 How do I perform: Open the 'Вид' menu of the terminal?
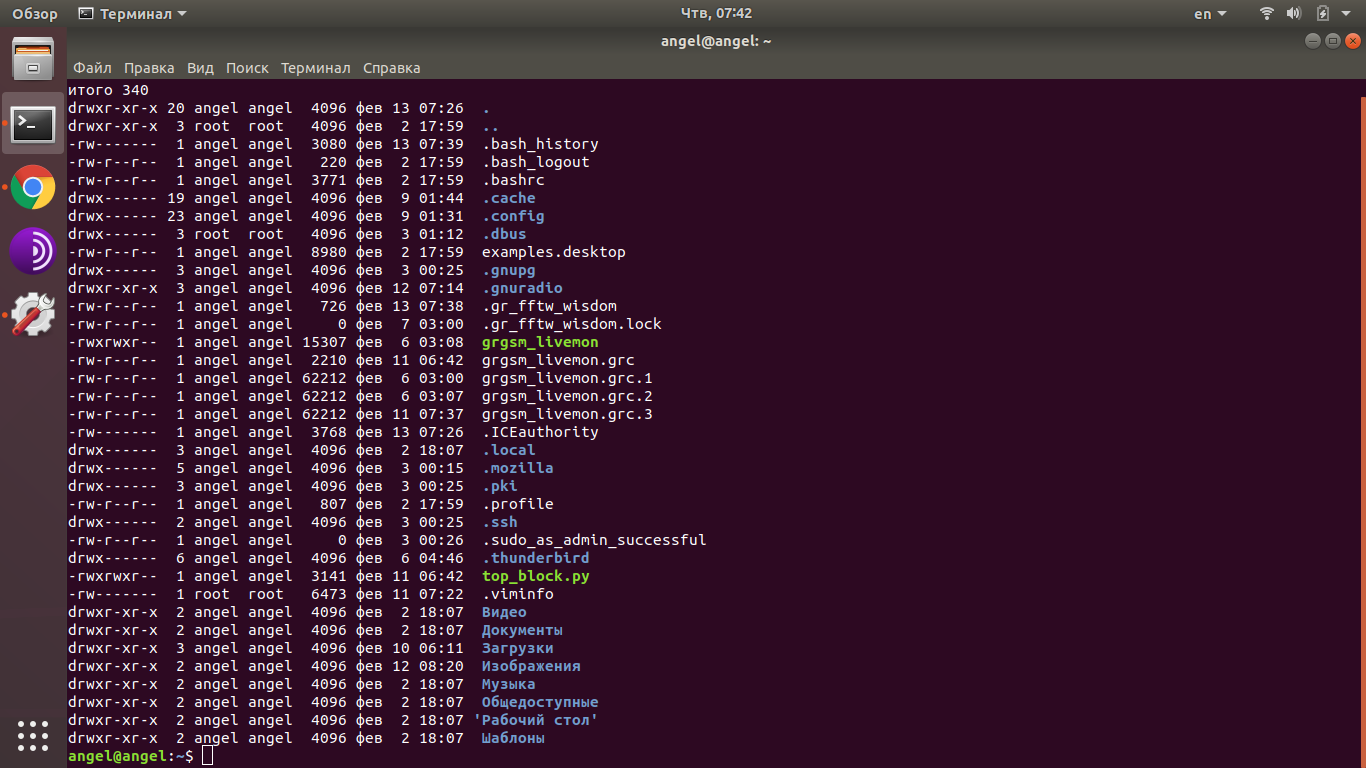(x=199, y=68)
